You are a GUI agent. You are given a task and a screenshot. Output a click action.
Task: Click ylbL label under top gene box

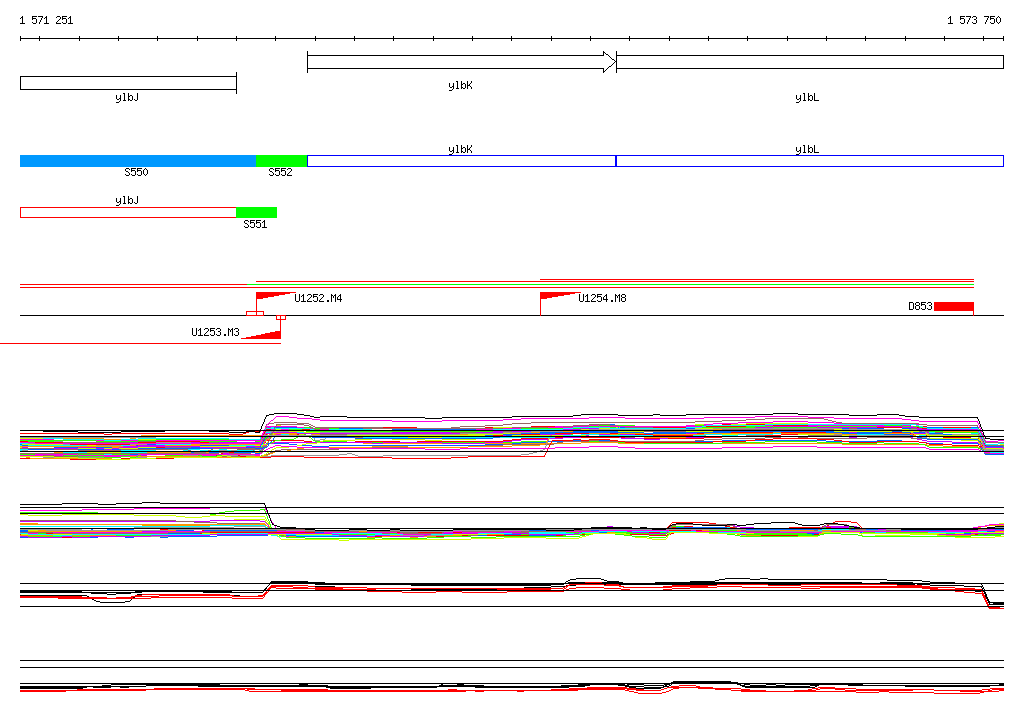pyautogui.click(x=807, y=97)
